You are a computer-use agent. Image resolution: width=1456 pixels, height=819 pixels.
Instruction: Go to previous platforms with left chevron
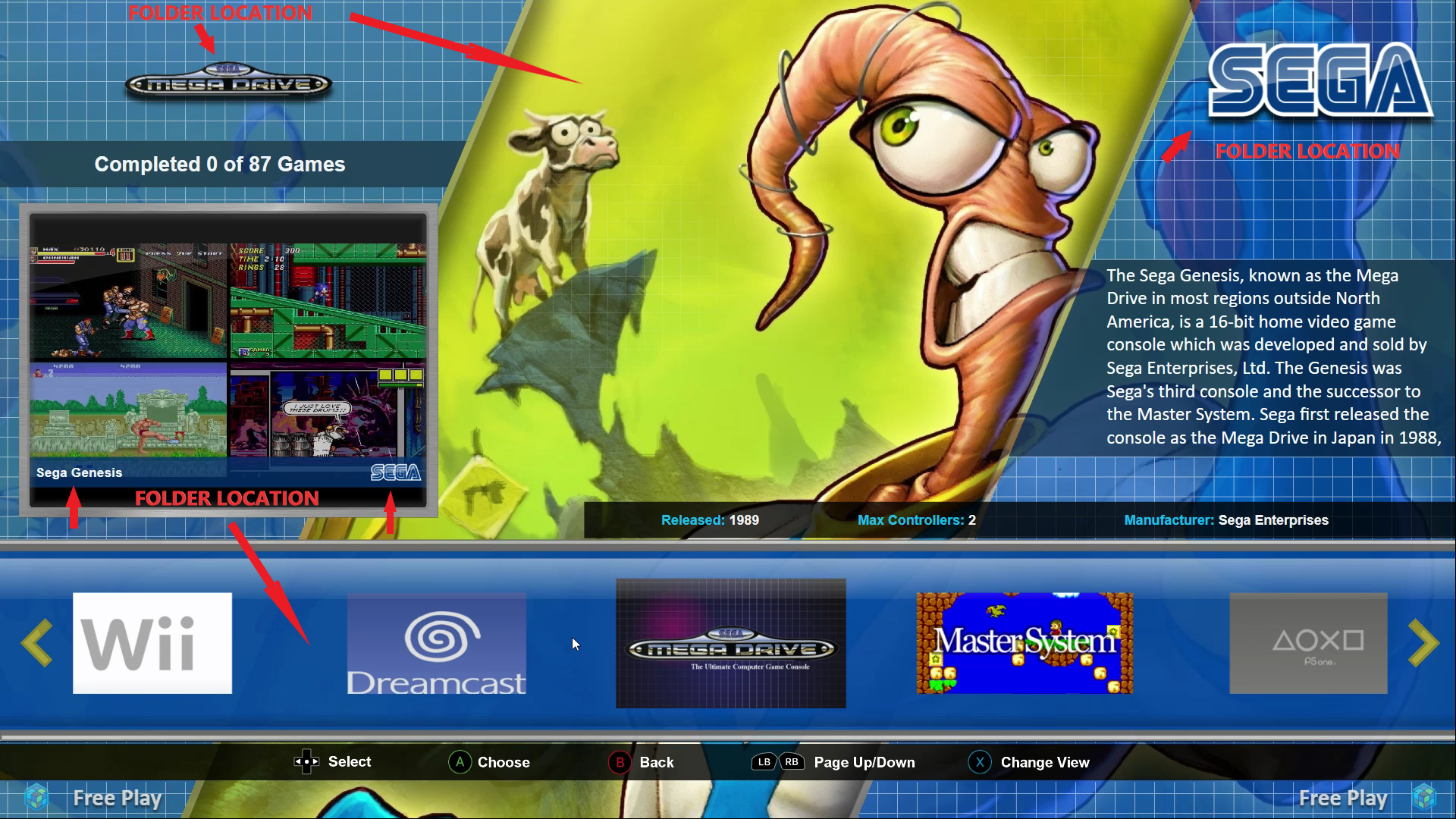click(x=37, y=643)
